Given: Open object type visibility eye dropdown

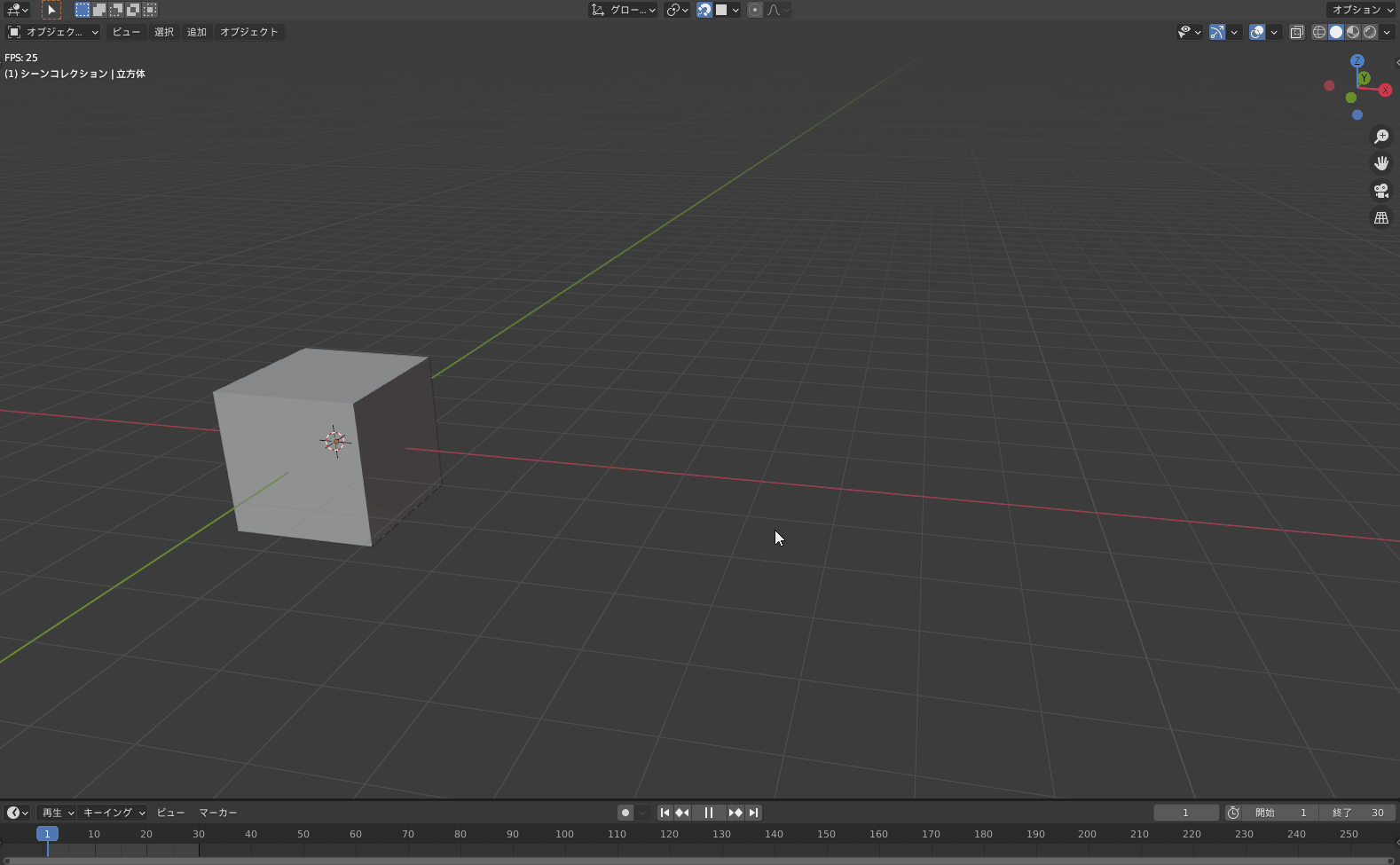Looking at the screenshot, I should click(x=1190, y=32).
